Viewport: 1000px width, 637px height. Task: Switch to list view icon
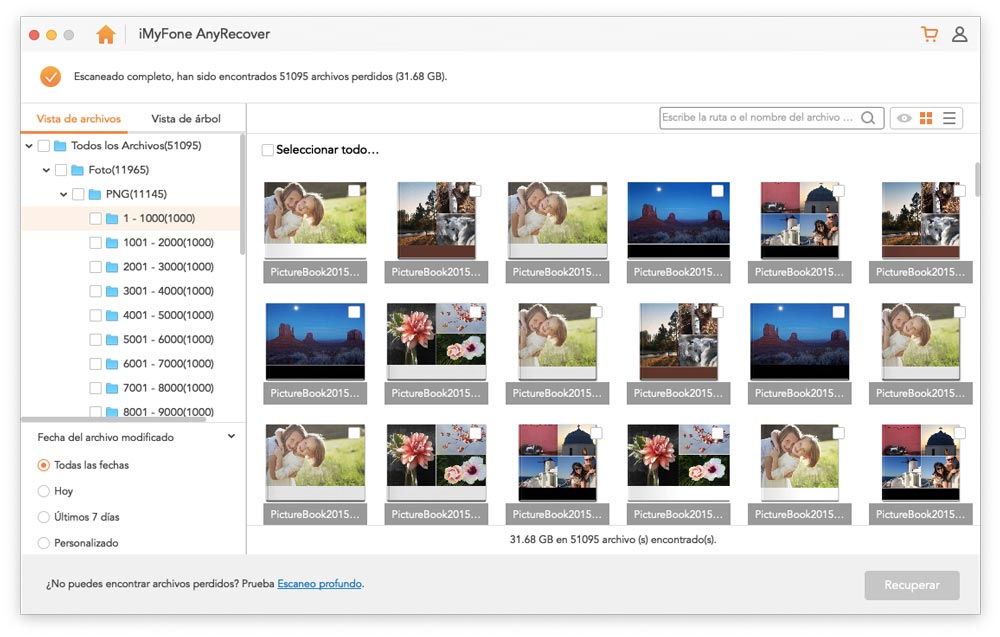tap(949, 118)
